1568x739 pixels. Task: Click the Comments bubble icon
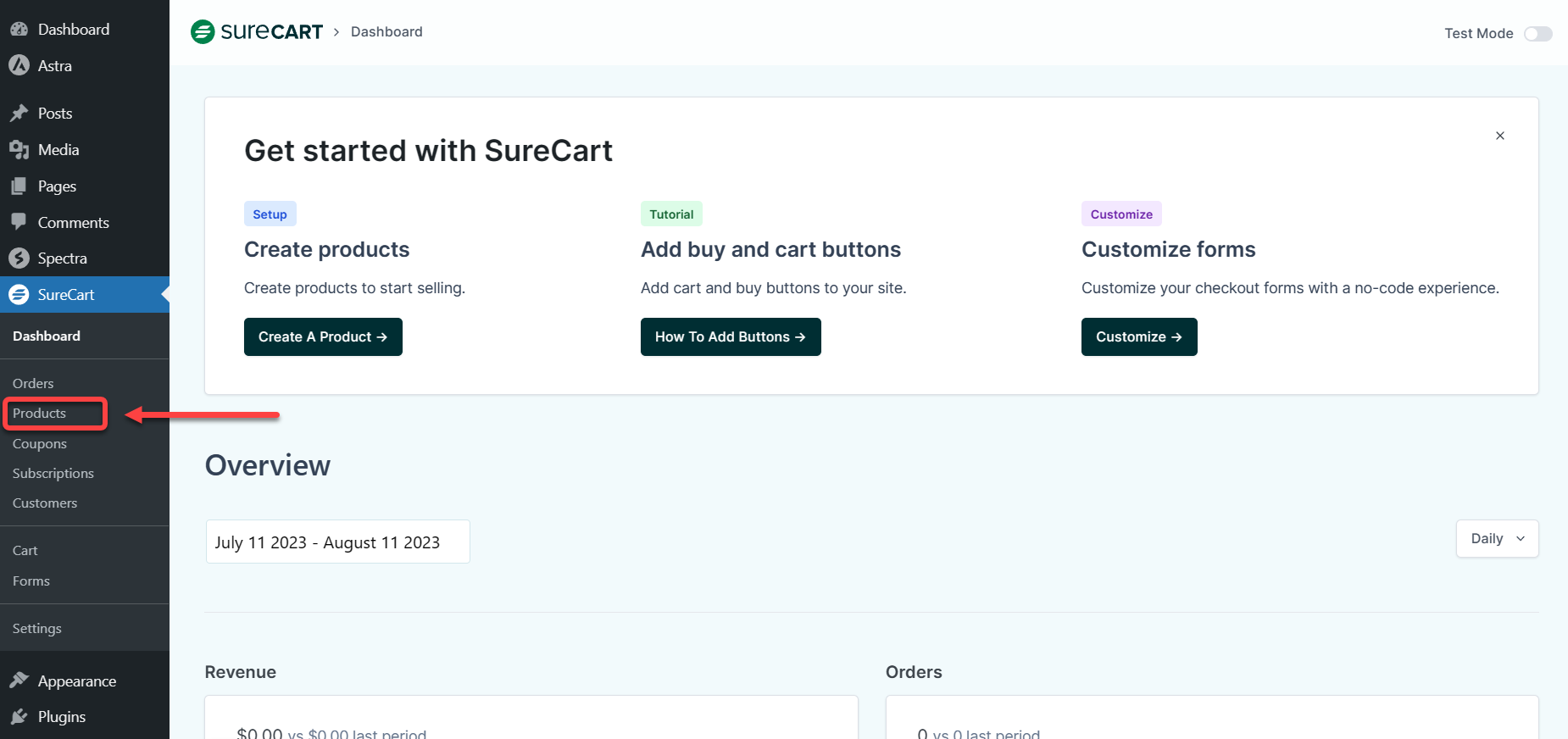19,222
